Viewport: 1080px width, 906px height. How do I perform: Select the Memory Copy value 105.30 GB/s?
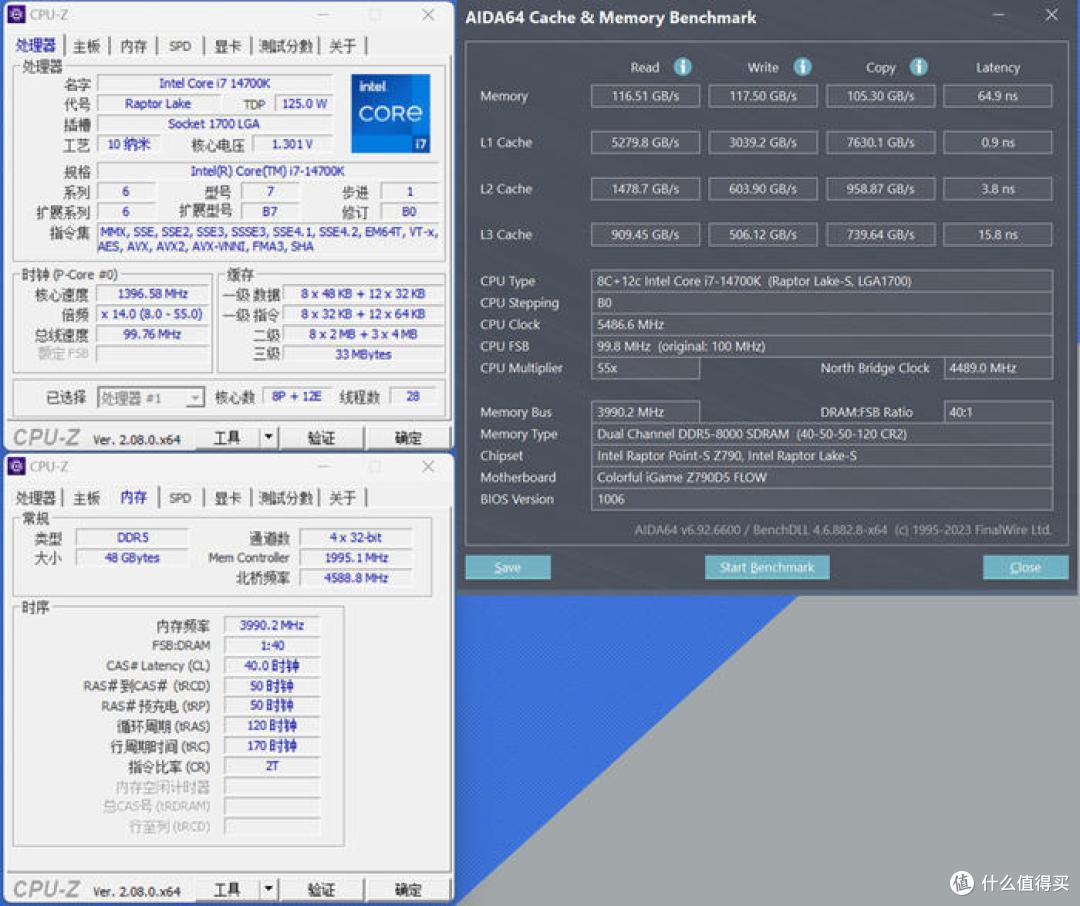point(880,96)
